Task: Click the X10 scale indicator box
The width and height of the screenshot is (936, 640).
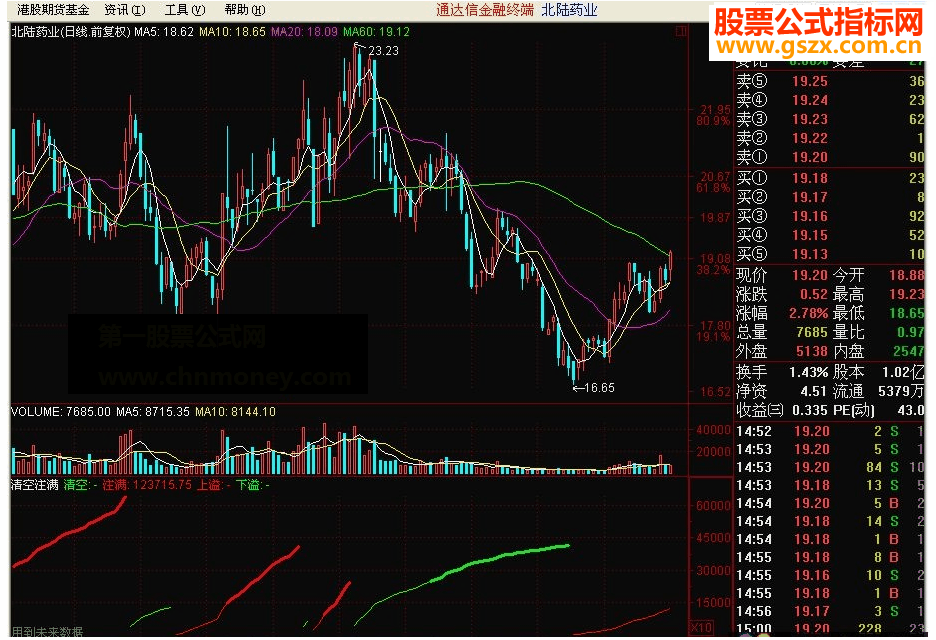Action: [x=701, y=627]
